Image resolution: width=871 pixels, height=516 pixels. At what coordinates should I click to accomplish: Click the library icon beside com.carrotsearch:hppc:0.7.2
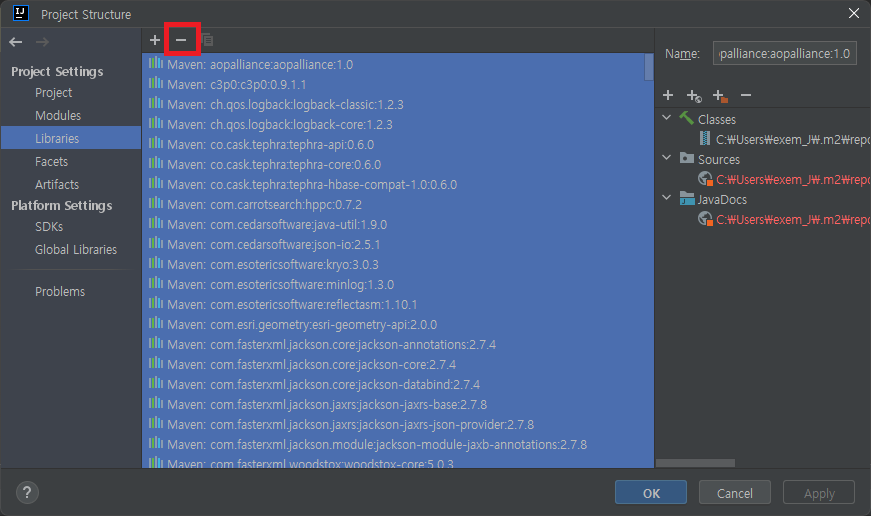coord(156,203)
